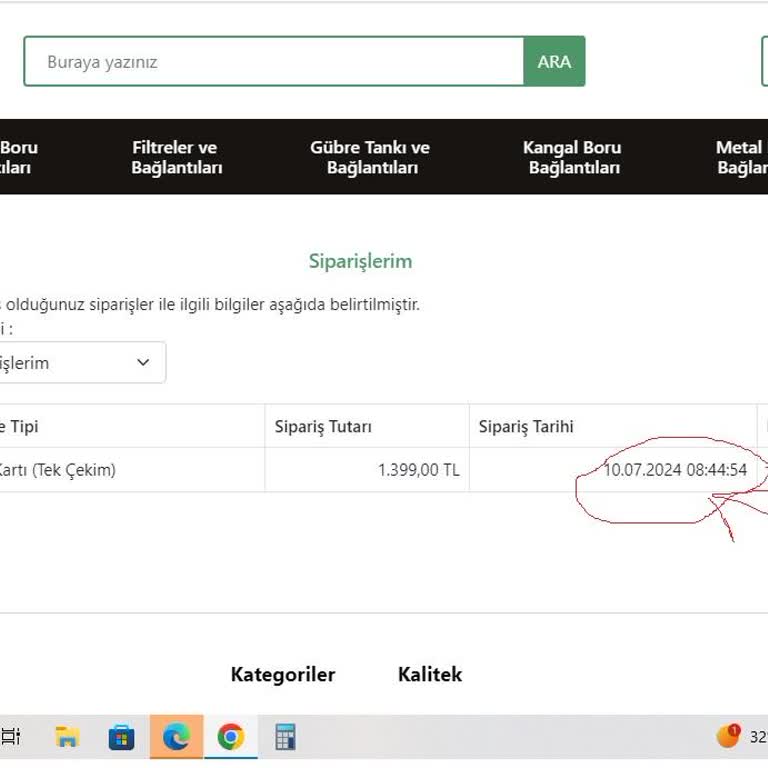Screen dimensions: 768x768
Task: Click the 'Kalitek' footer heading
Action: tap(430, 674)
